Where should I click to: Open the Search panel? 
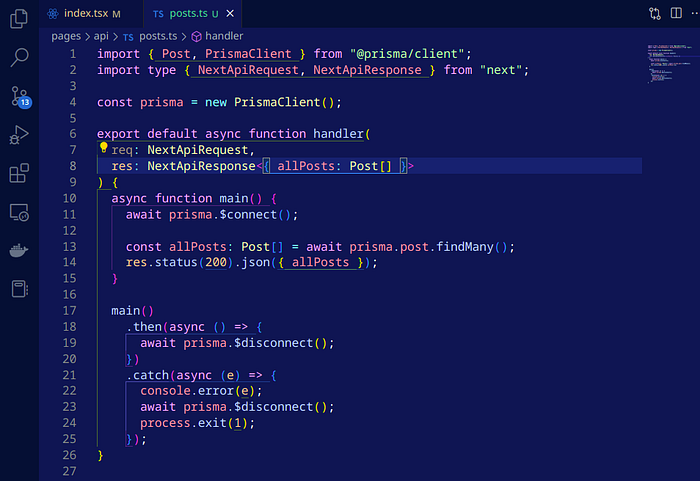click(x=19, y=57)
